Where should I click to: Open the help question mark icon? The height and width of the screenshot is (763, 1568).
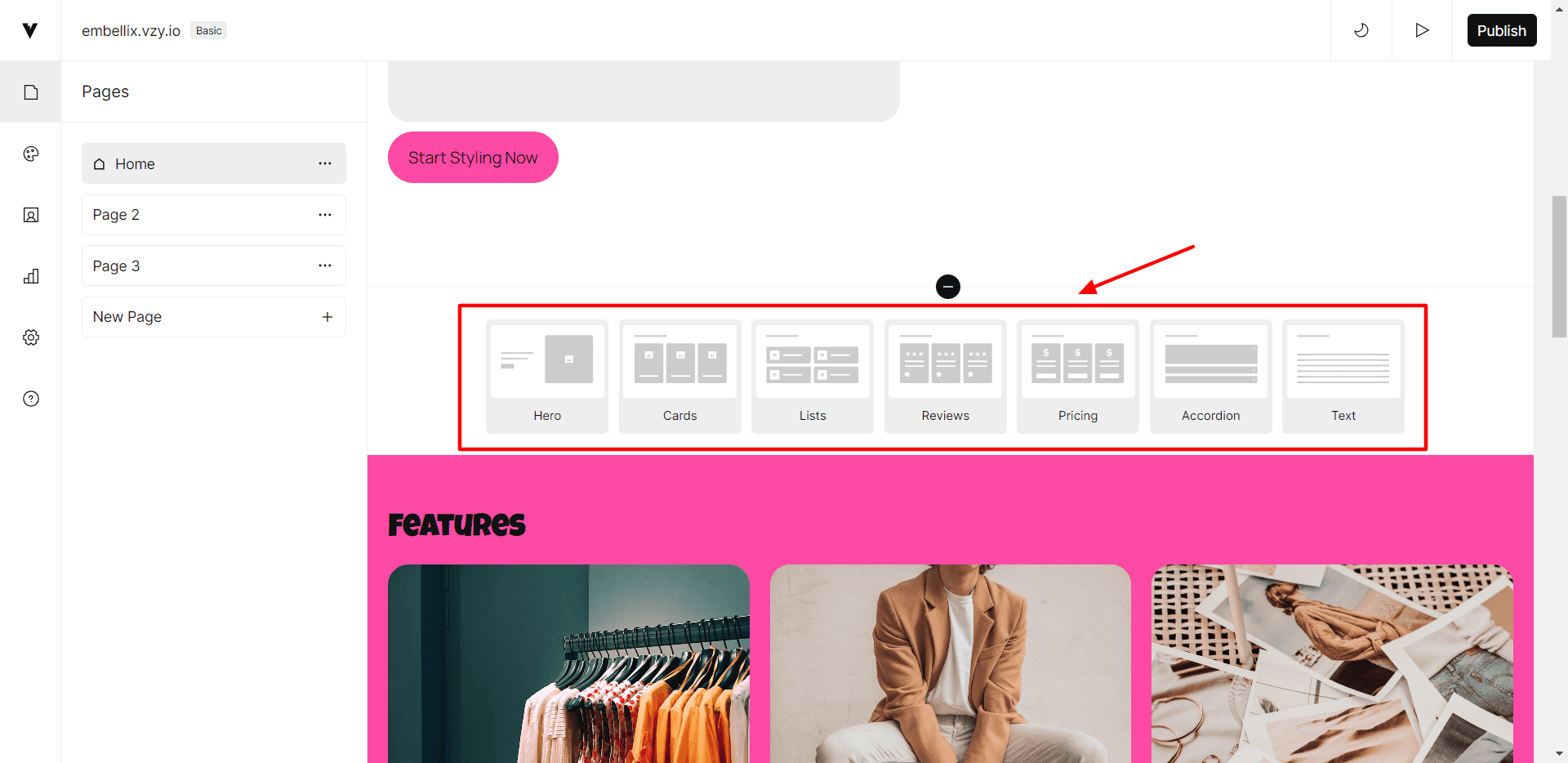pyautogui.click(x=31, y=399)
